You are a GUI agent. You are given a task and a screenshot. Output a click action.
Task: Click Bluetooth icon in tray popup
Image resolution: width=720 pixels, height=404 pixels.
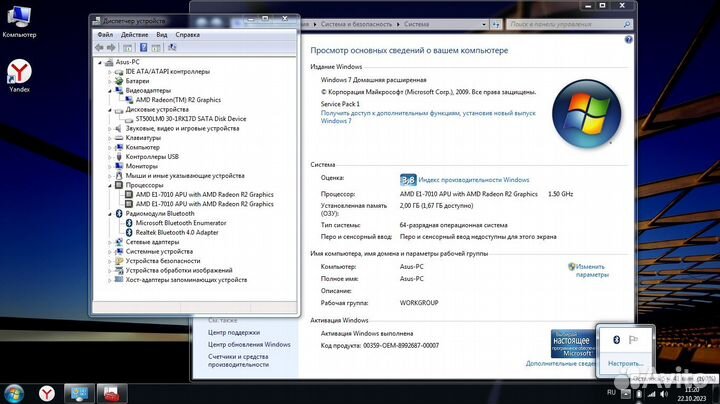point(617,340)
